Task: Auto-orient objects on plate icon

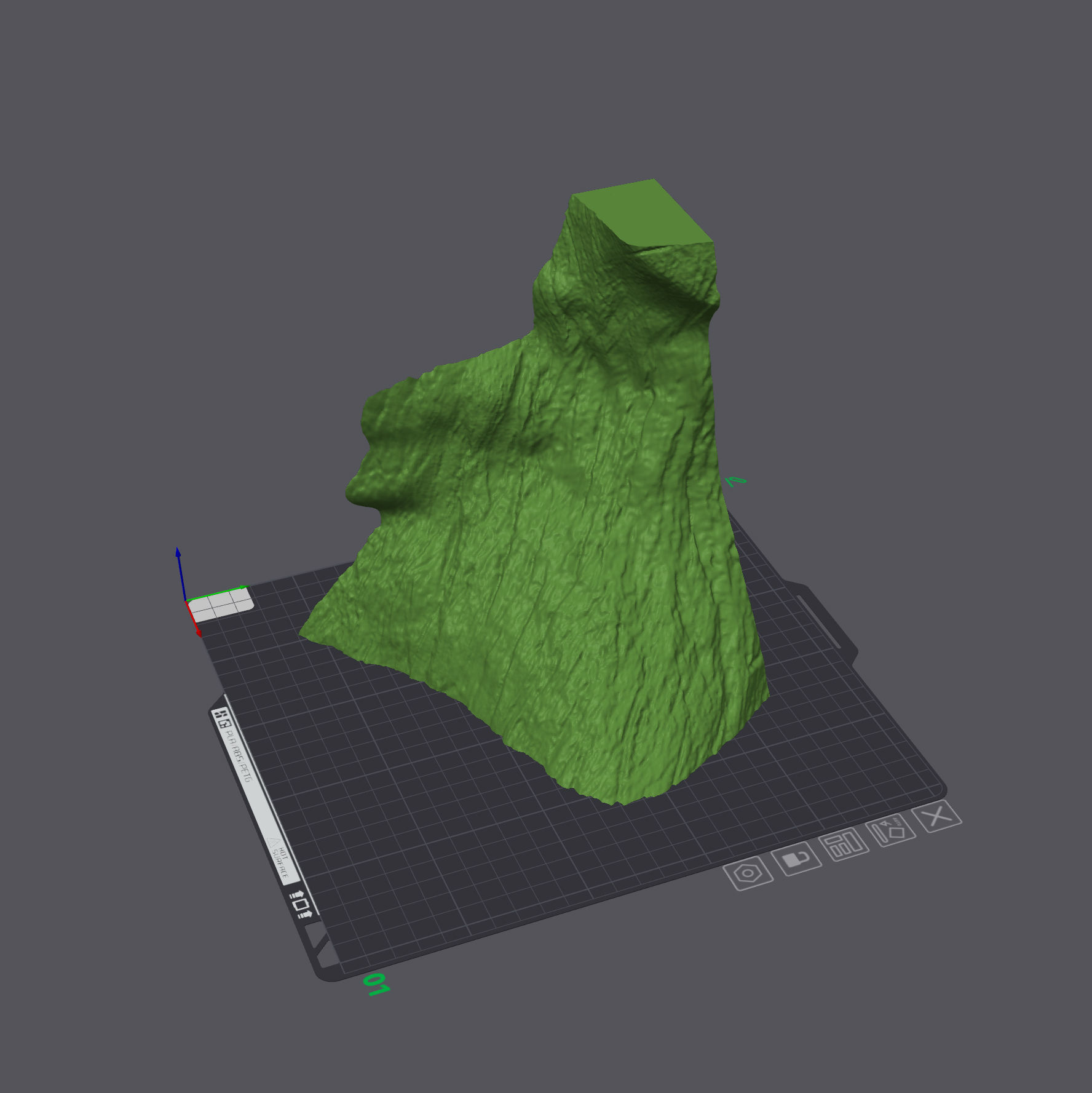Action: (891, 832)
